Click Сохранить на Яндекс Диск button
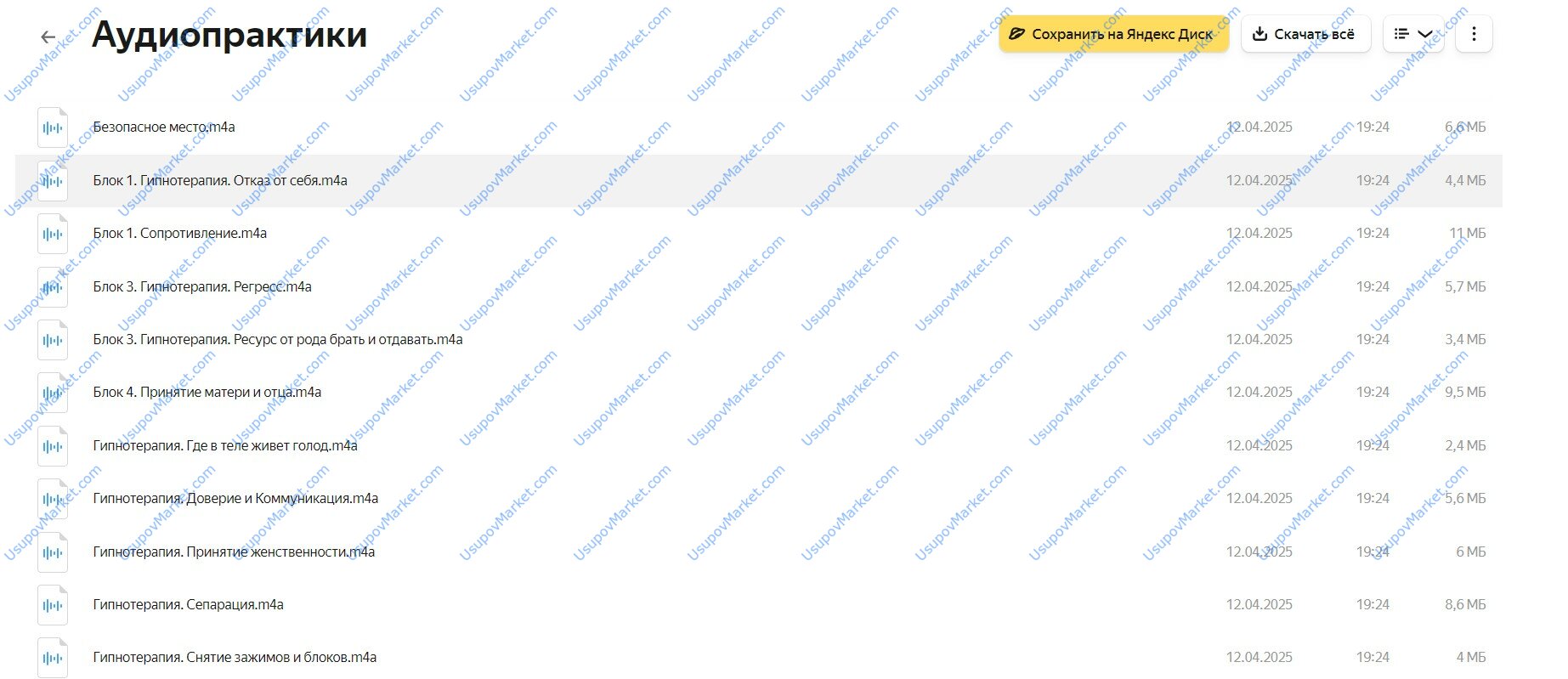The height and width of the screenshot is (679, 1568). (x=1112, y=34)
